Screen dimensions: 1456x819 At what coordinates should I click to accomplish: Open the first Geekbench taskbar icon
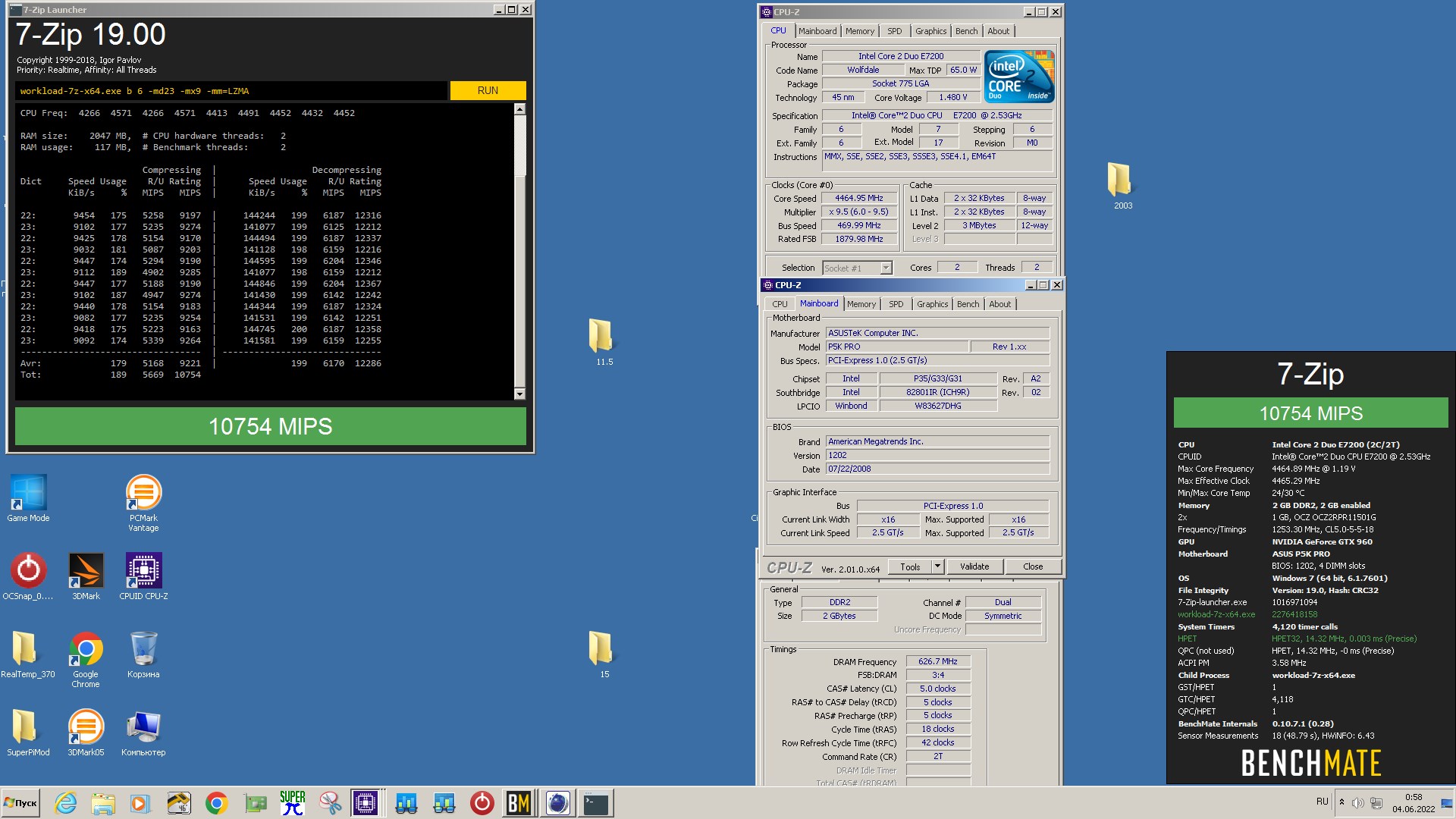[406, 803]
